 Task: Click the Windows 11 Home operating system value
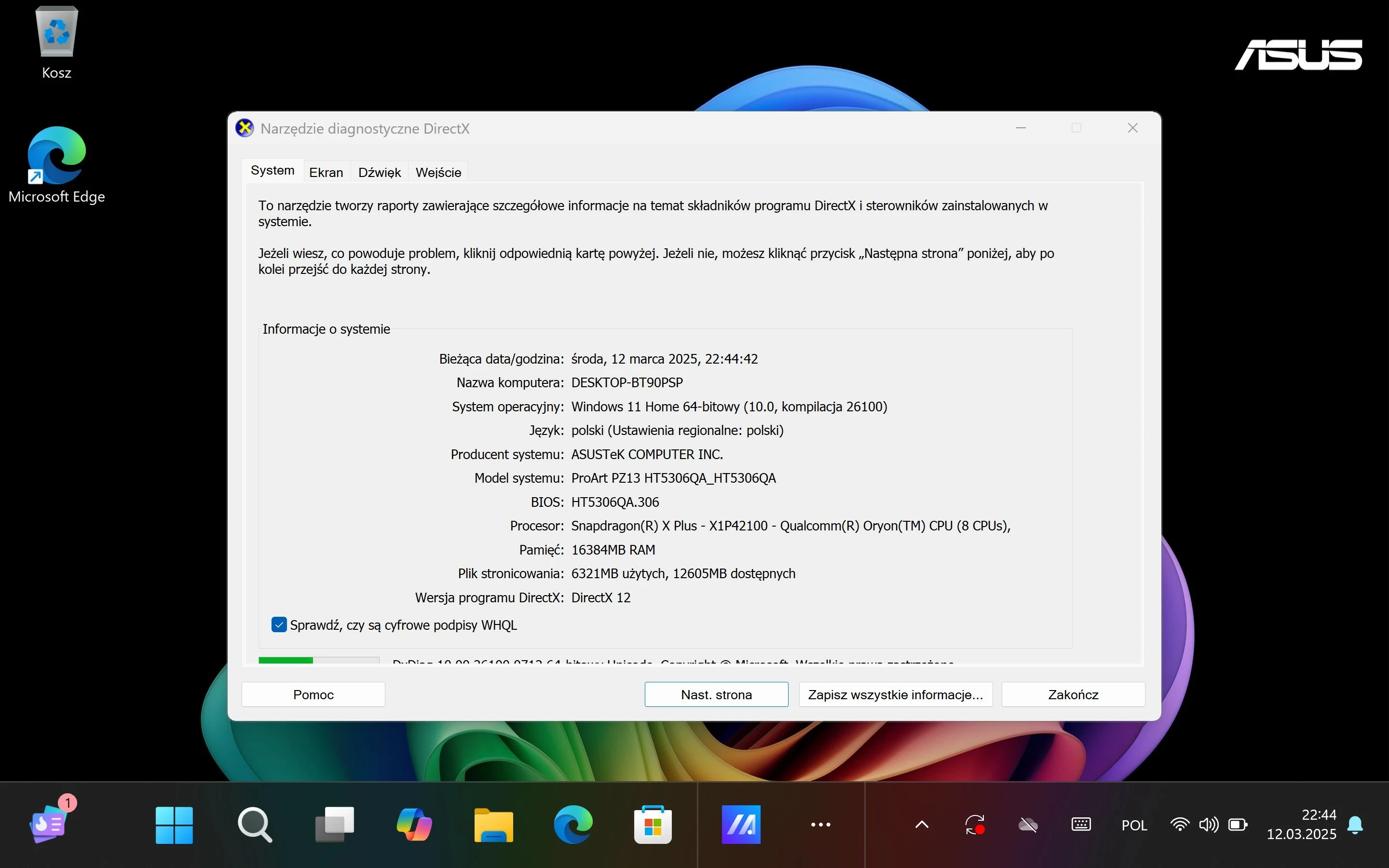[729, 407]
